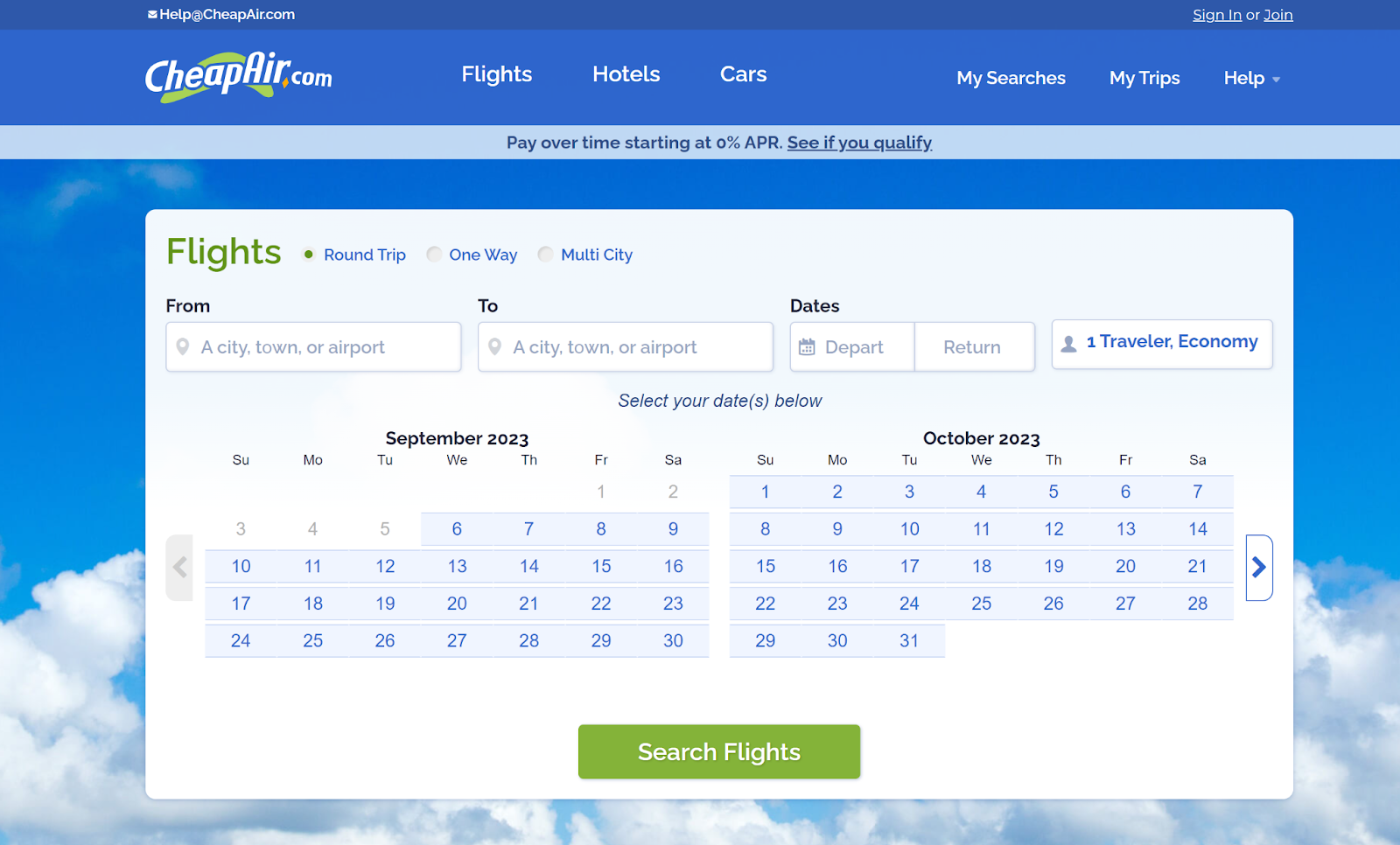Screen dimensions: 1400x845
Task: Pick October 20 in the calendar
Action: coord(1125,566)
